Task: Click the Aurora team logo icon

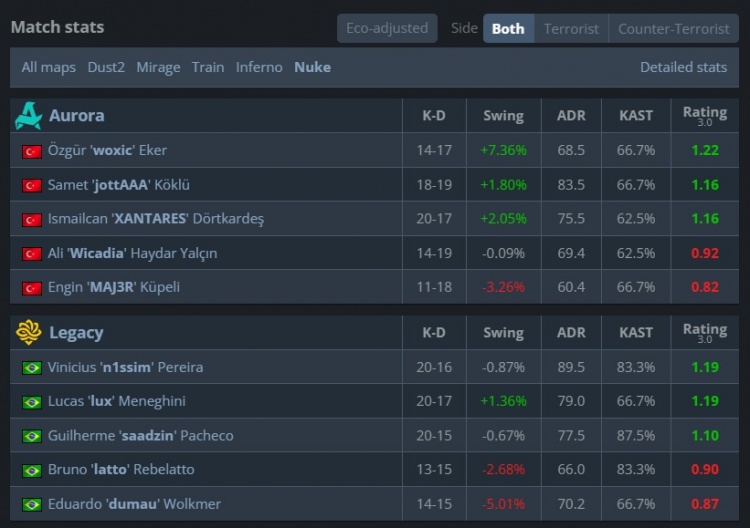Action: (28, 116)
